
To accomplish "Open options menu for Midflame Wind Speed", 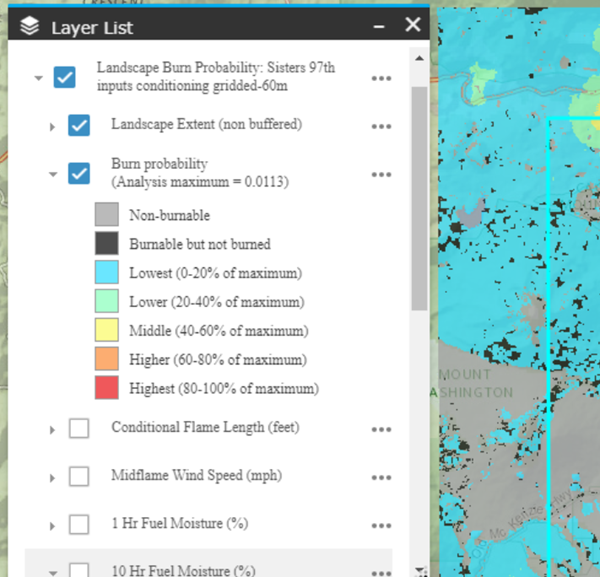I will (x=380, y=477).
